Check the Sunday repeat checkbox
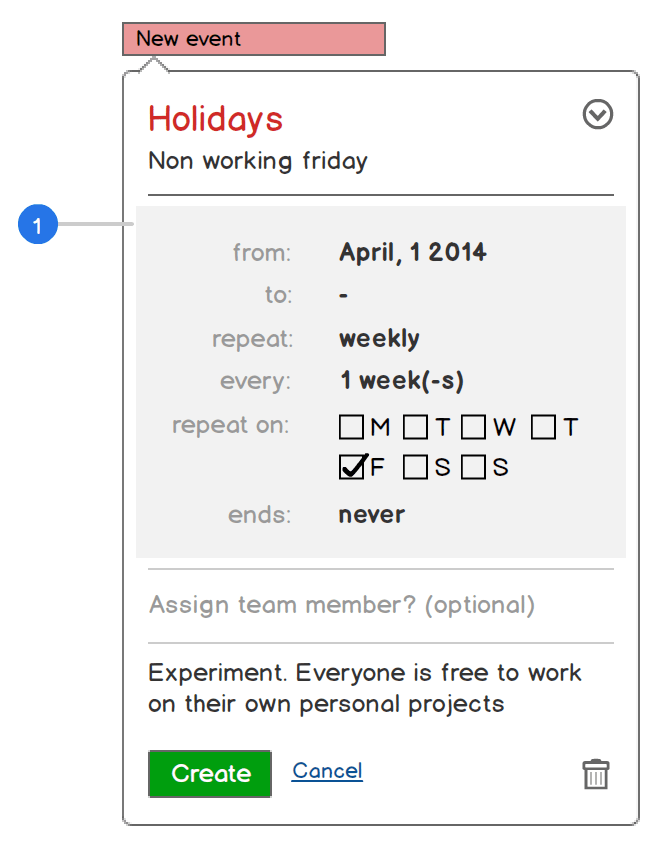This screenshot has height=850, width=670. [472, 466]
